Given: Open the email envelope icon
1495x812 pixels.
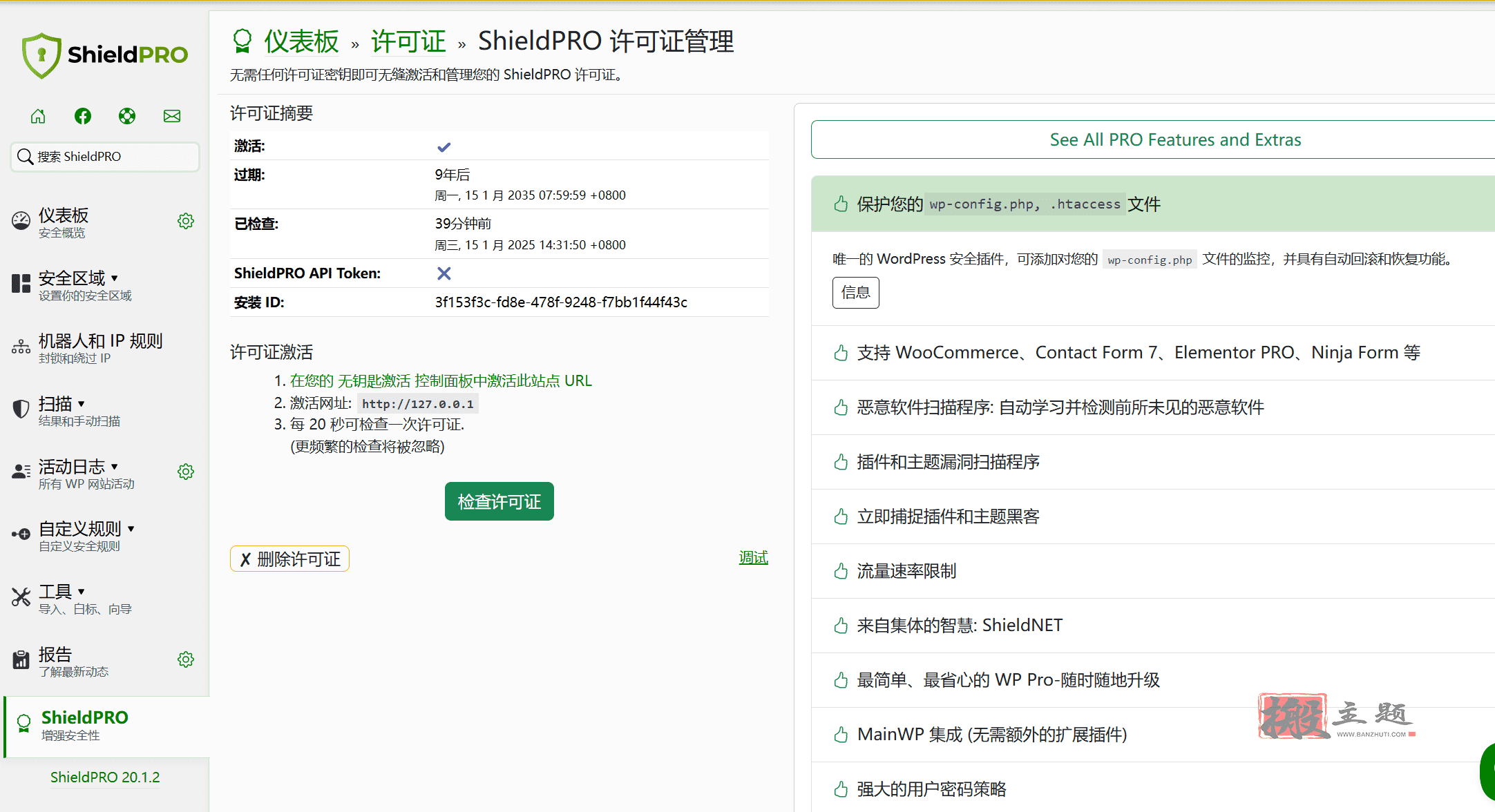Looking at the screenshot, I should [172, 116].
